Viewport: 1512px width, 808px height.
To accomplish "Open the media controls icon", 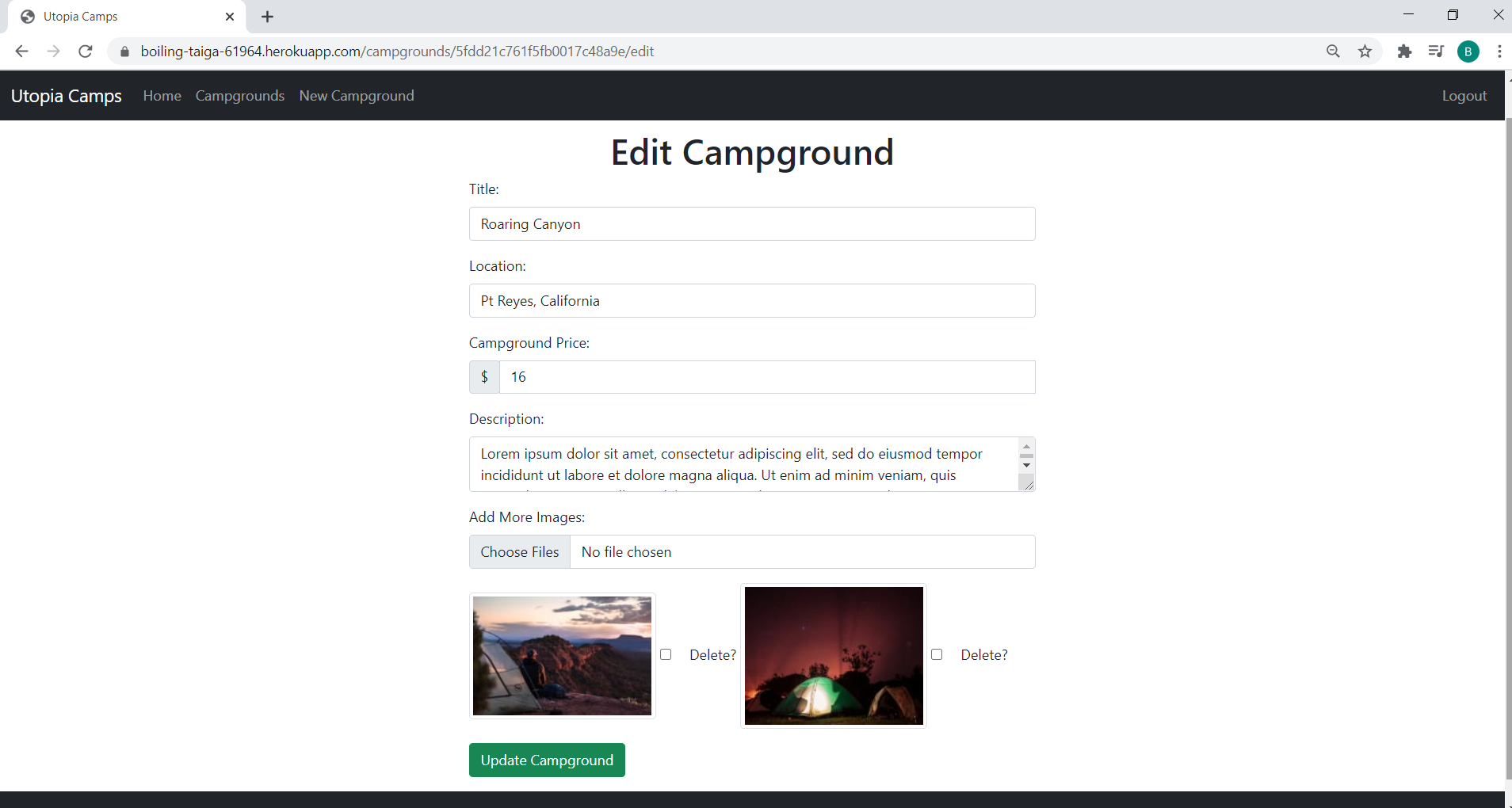I will (1436, 51).
